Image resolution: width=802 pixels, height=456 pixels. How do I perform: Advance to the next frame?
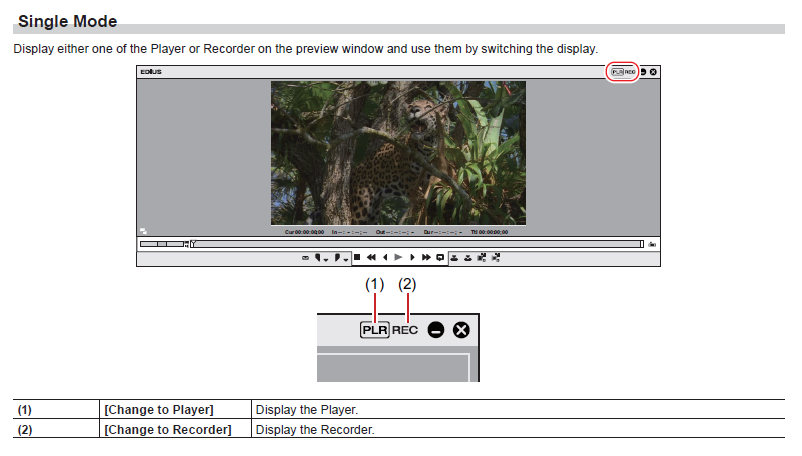point(412,258)
